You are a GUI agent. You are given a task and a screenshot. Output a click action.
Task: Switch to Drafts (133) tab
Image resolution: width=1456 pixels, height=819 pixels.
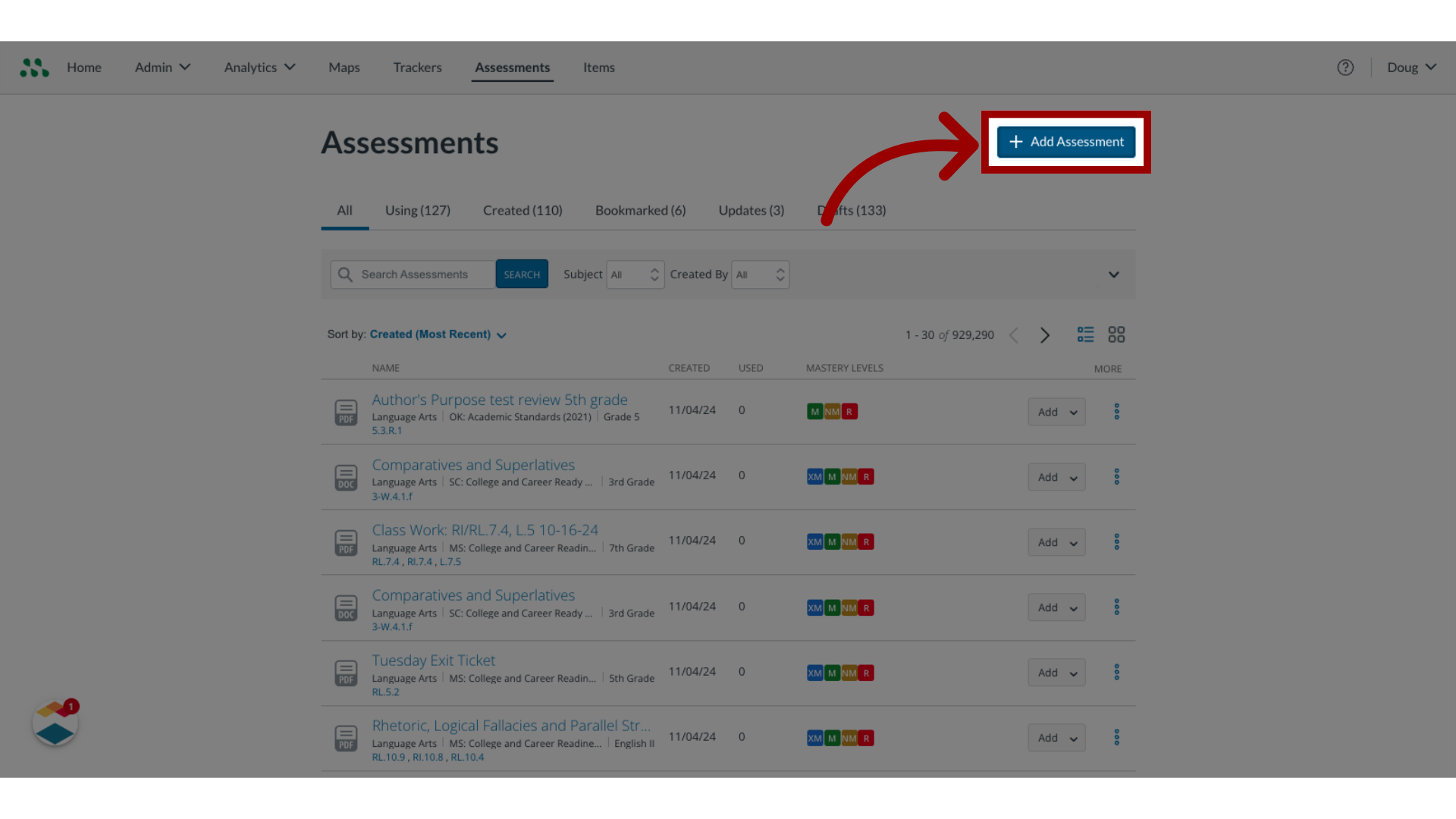pyautogui.click(x=852, y=210)
